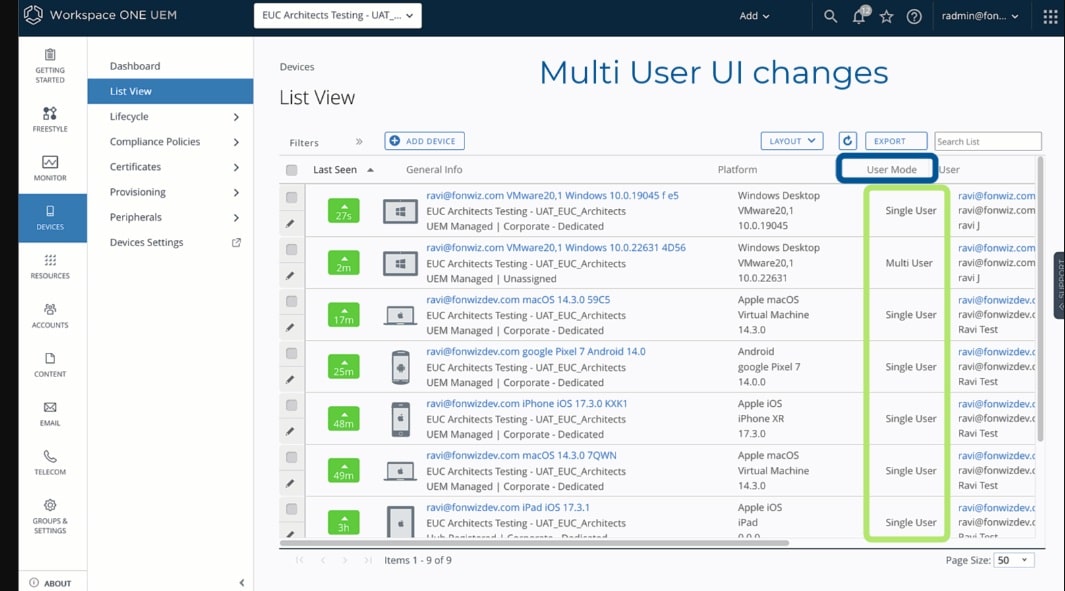Open the Monitor sidebar section
The height and width of the screenshot is (591, 1065).
pos(50,168)
